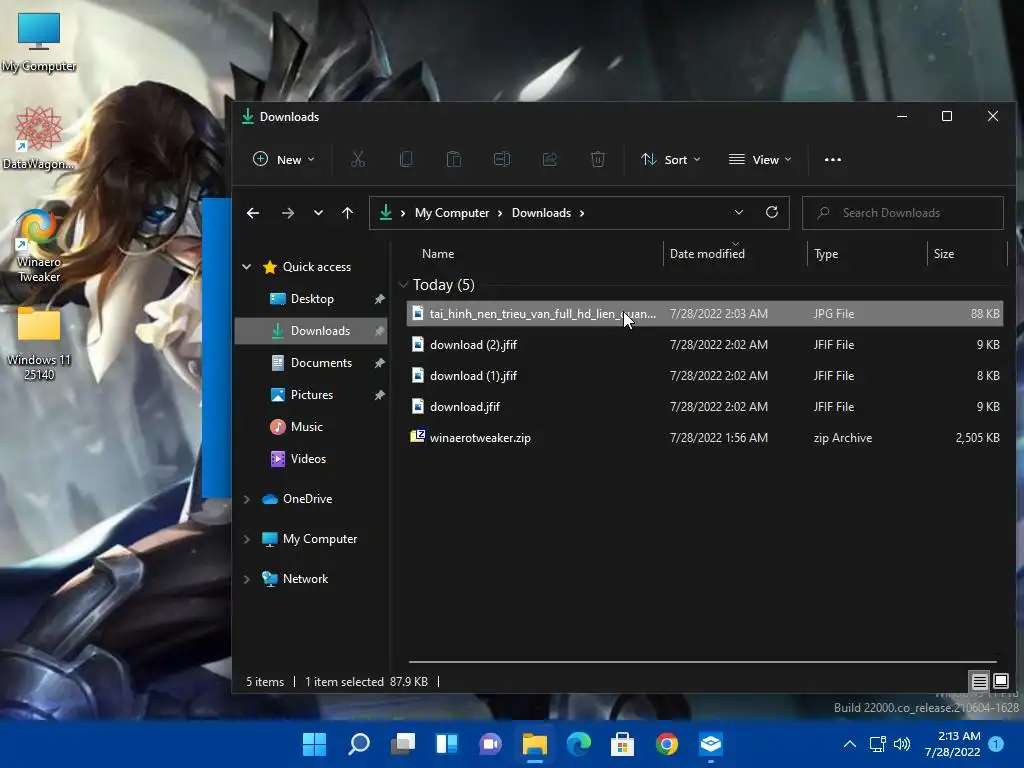Expand the address bar history dropdown
Viewport: 1024px width, 768px height.
[739, 212]
